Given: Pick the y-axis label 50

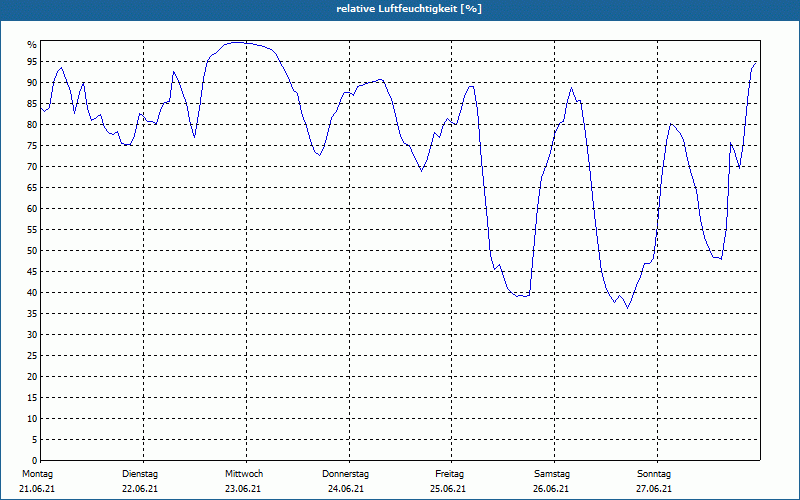Looking at the screenshot, I should (x=32, y=251).
